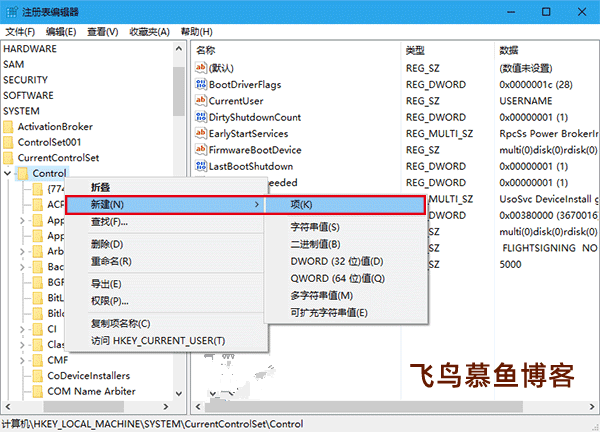Expand the Bac... key chevron
This screenshot has width=600, height=432.
pyautogui.click(x=22, y=267)
